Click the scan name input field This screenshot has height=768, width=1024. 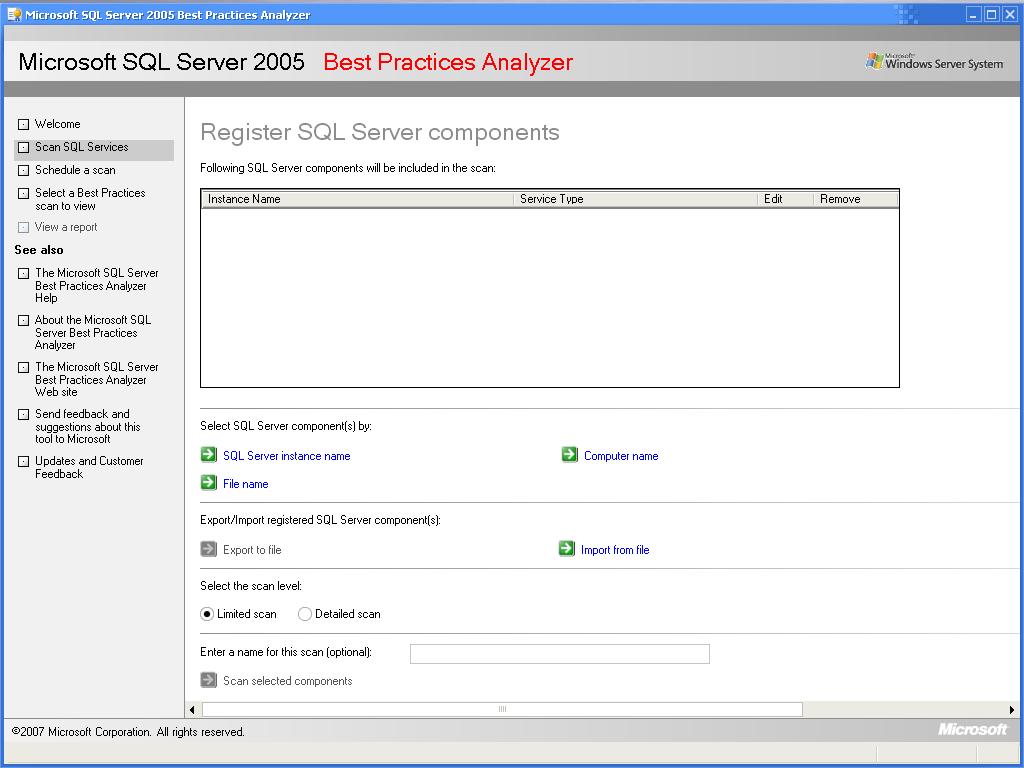click(560, 654)
